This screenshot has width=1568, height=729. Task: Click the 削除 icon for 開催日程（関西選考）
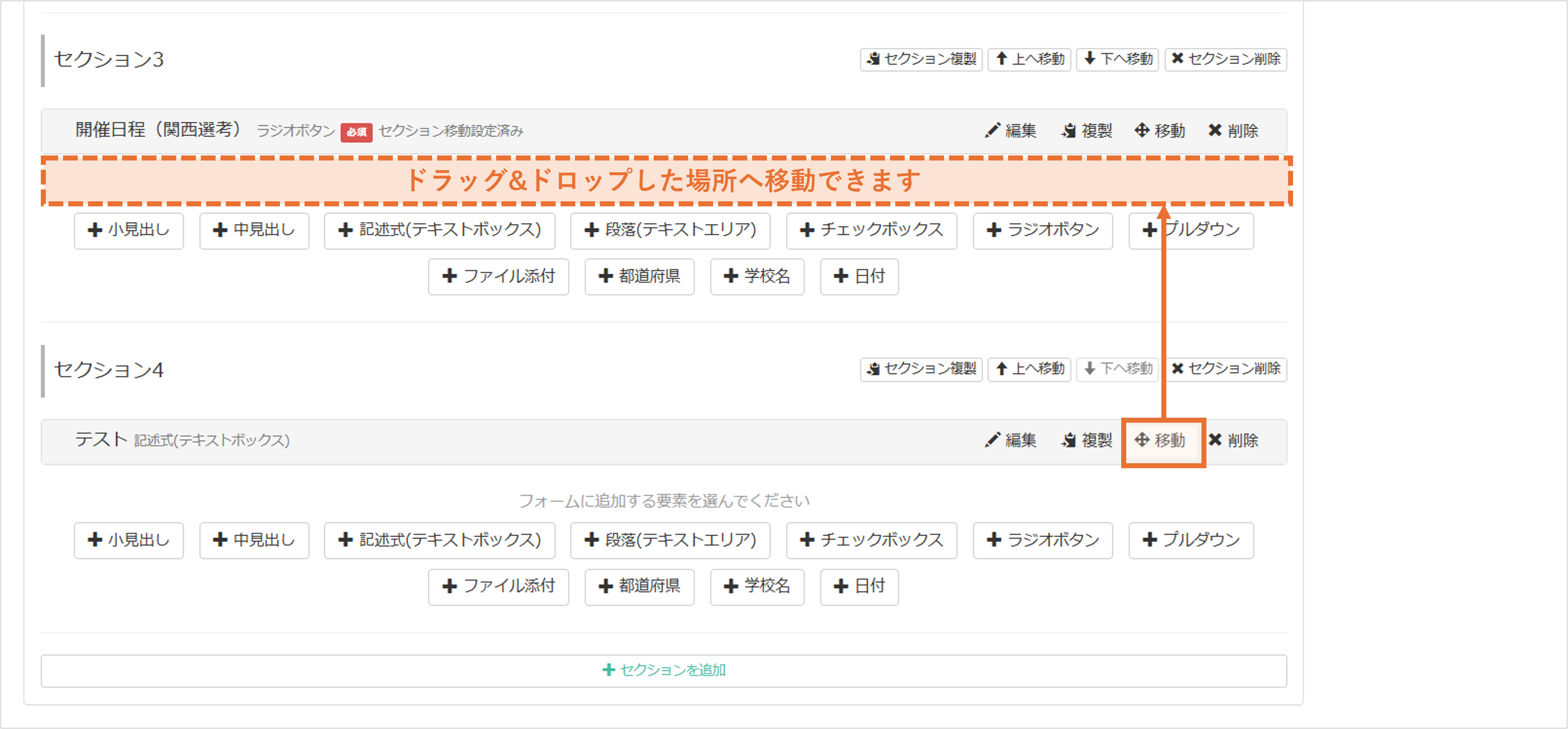[1234, 130]
